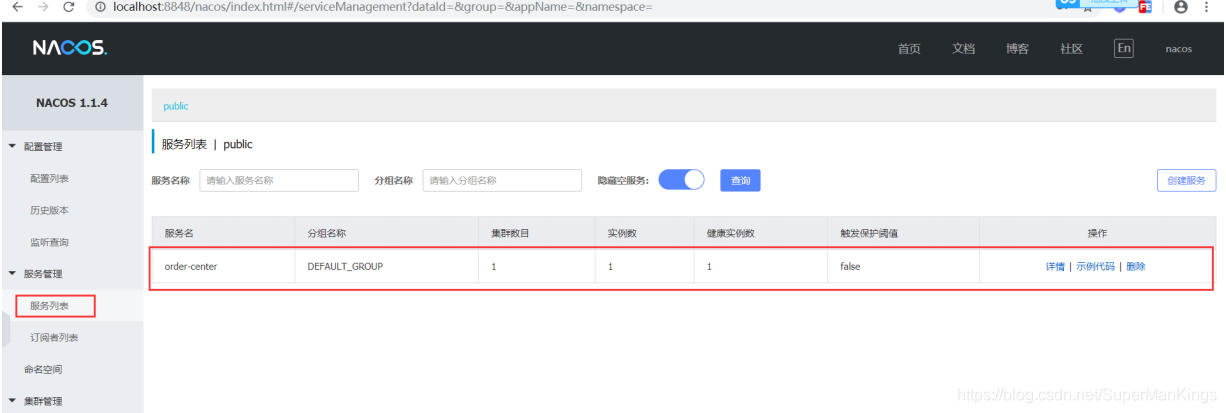Click the 创建服务 button
Image resolution: width=1226 pixels, height=413 pixels.
pyautogui.click(x=1186, y=180)
